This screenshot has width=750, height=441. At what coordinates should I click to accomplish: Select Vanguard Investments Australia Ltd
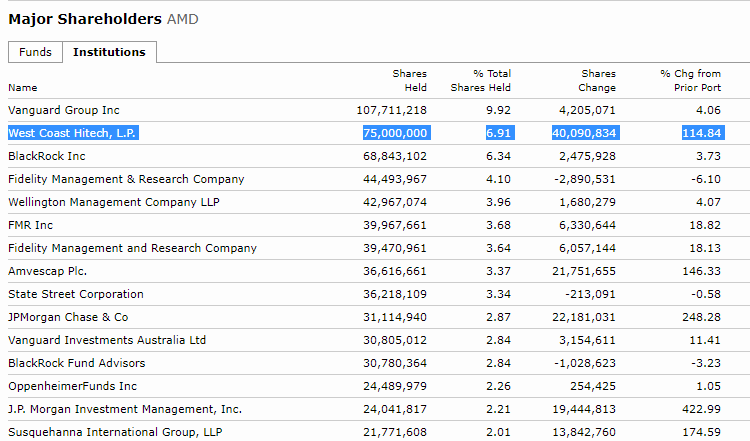click(x=107, y=340)
